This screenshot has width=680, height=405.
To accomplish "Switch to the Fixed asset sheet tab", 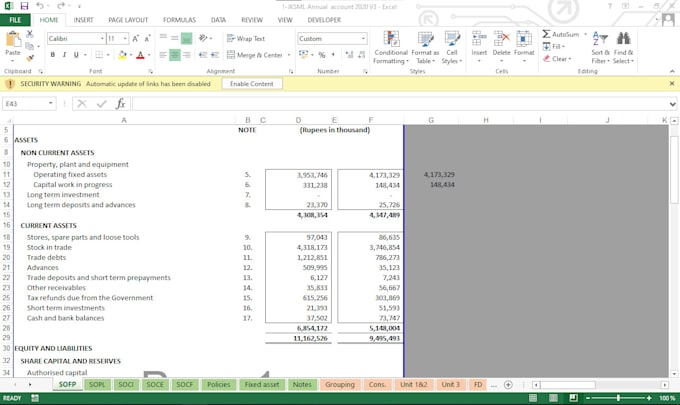I will (262, 384).
